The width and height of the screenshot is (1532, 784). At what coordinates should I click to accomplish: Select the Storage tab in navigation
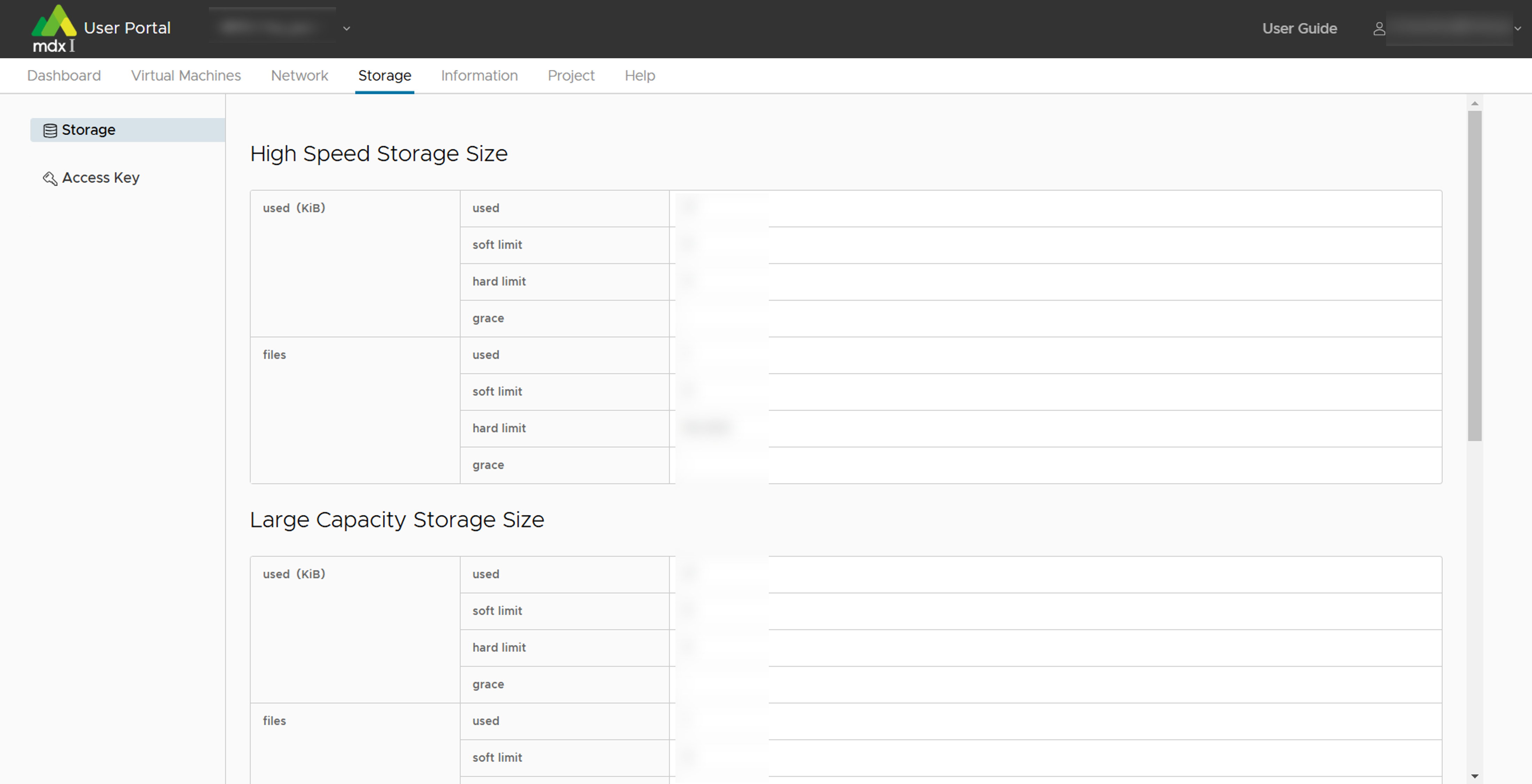point(384,76)
